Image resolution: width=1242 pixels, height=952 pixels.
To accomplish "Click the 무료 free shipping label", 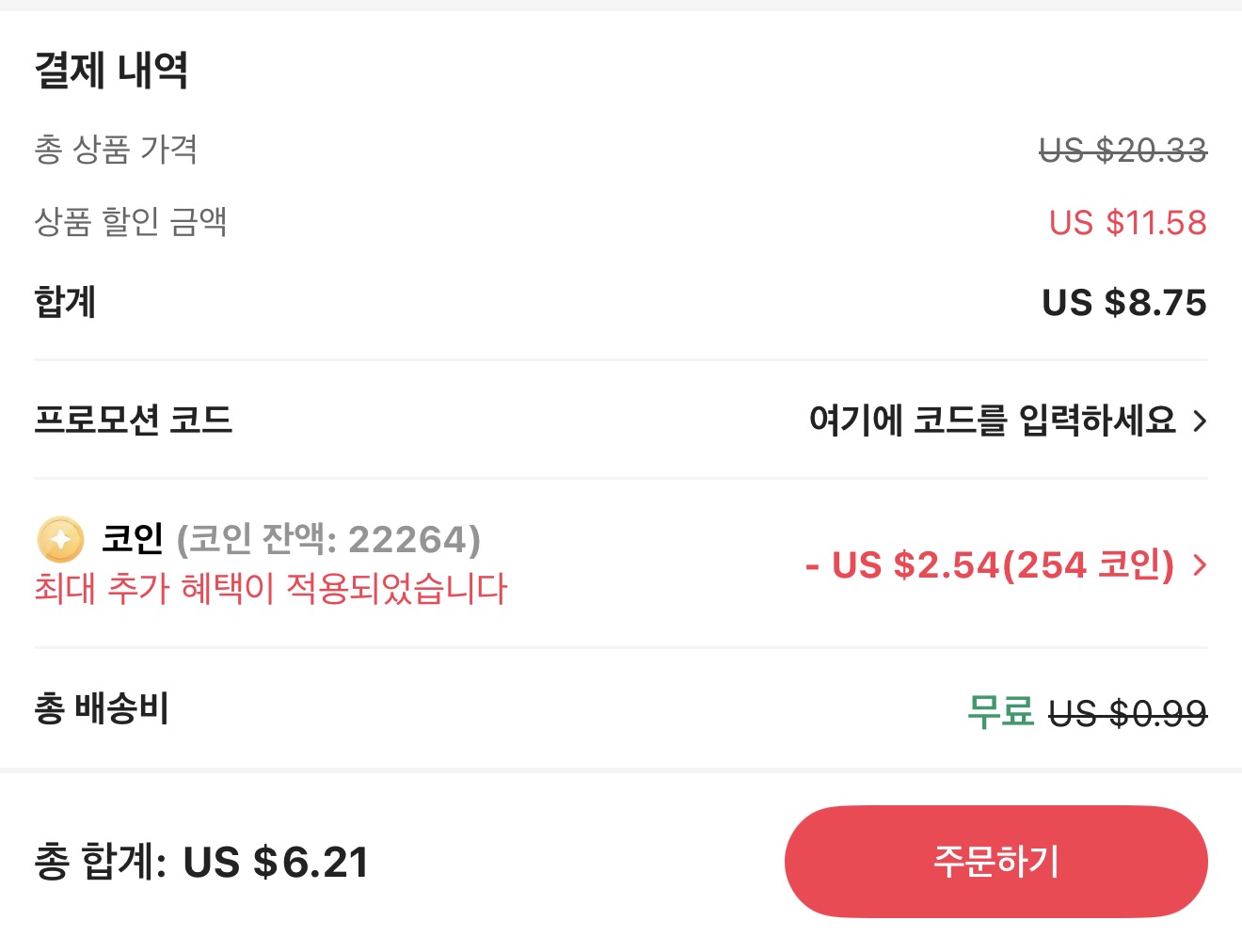I will [1001, 712].
